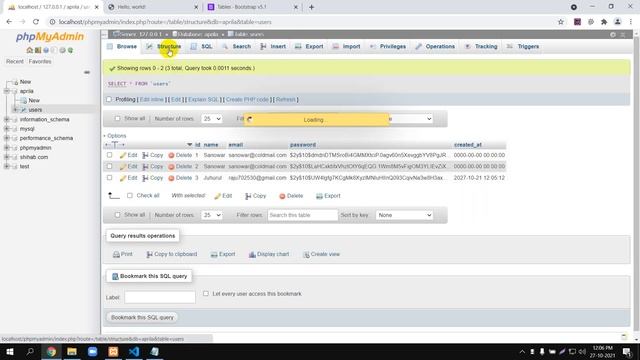Open lower Number of rows dropdown
The width and height of the screenshot is (640, 360).
click(x=211, y=215)
